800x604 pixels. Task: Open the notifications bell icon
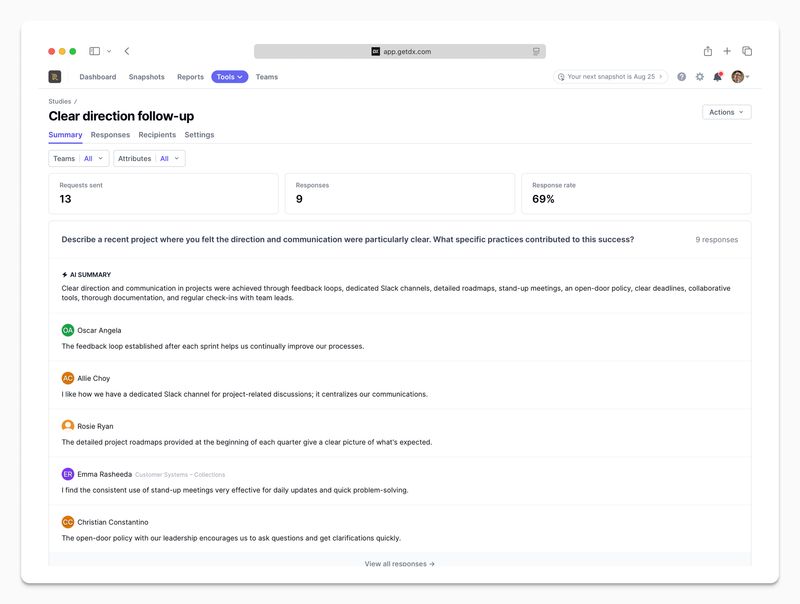click(x=717, y=77)
